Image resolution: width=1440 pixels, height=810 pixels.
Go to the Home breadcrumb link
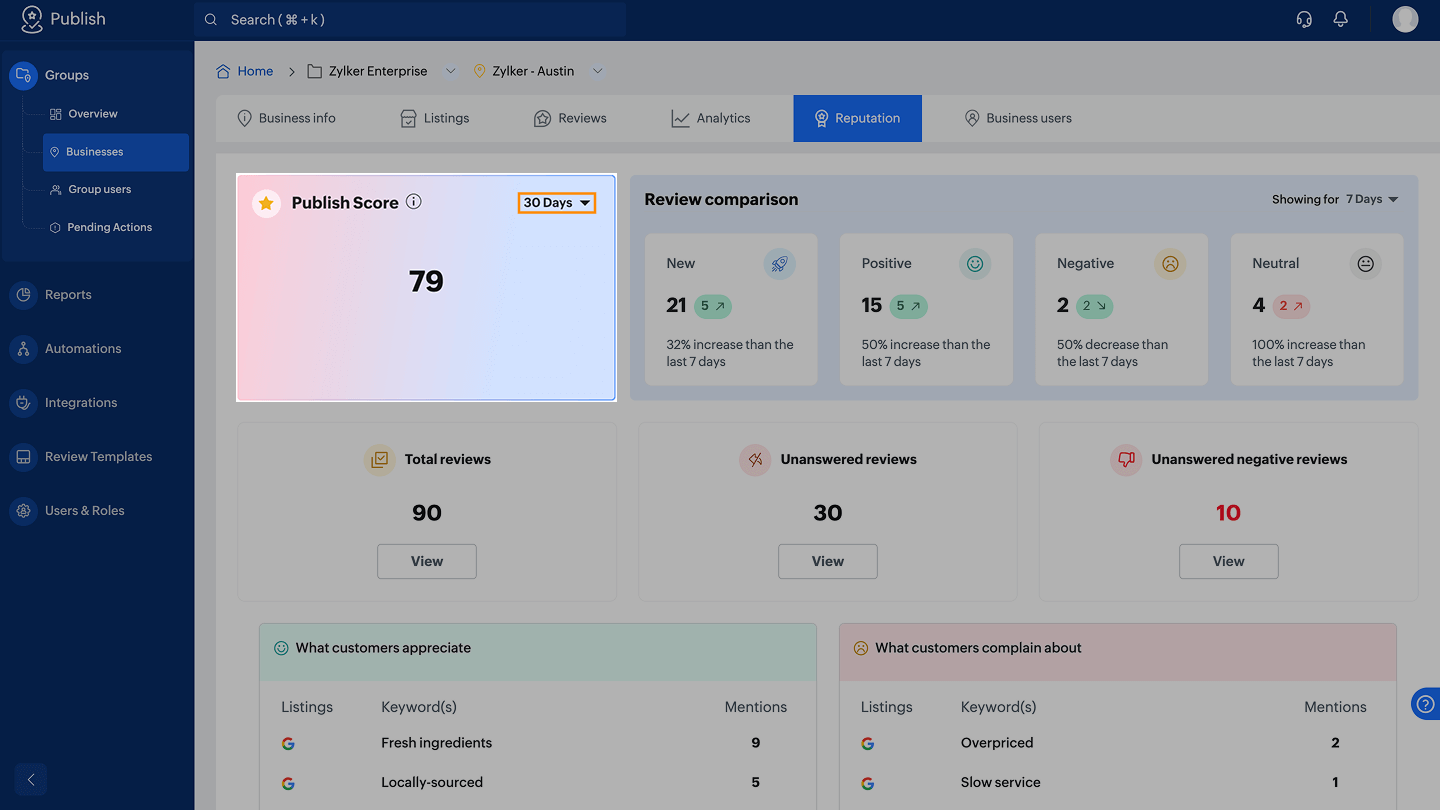coord(255,71)
